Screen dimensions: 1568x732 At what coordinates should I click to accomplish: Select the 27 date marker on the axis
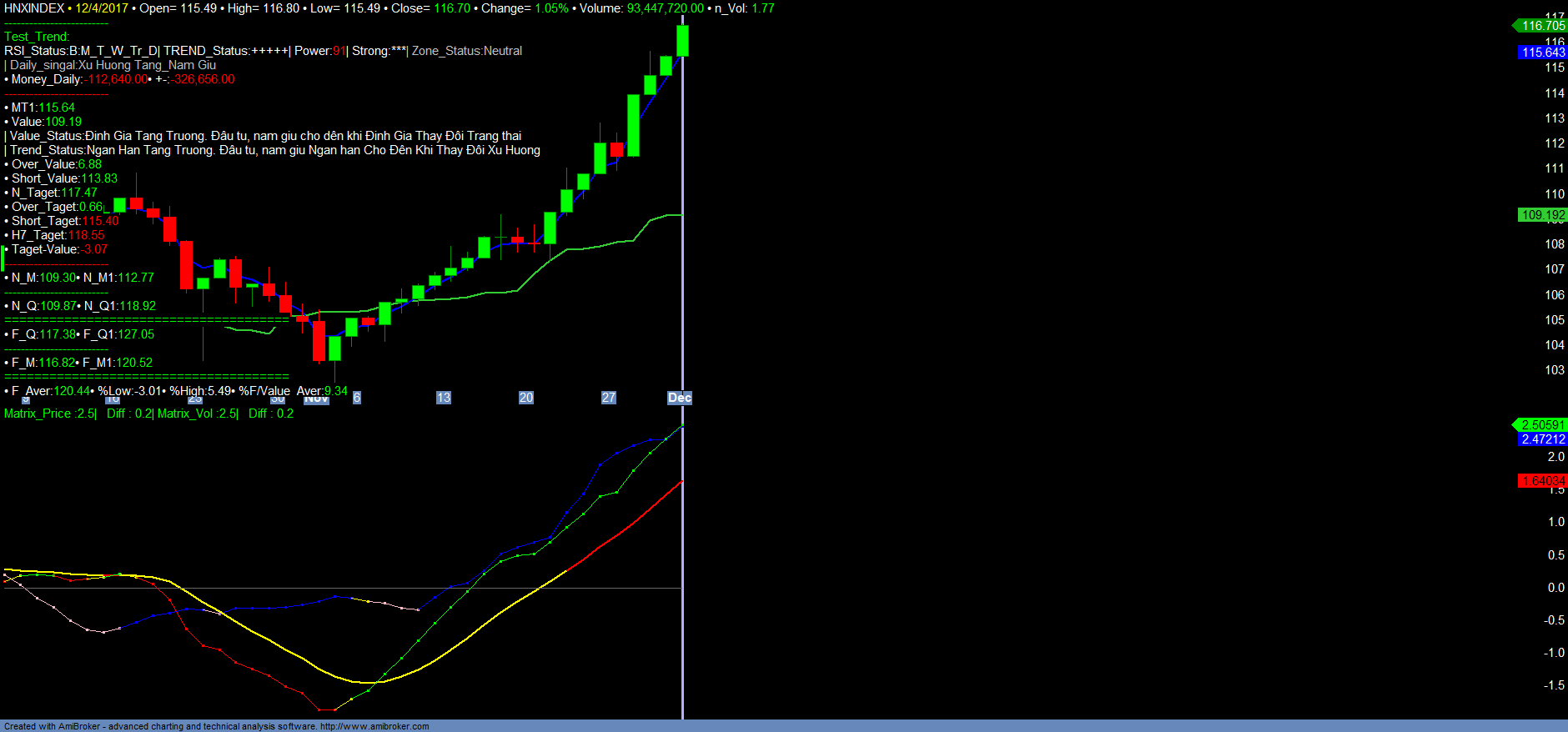pos(609,398)
